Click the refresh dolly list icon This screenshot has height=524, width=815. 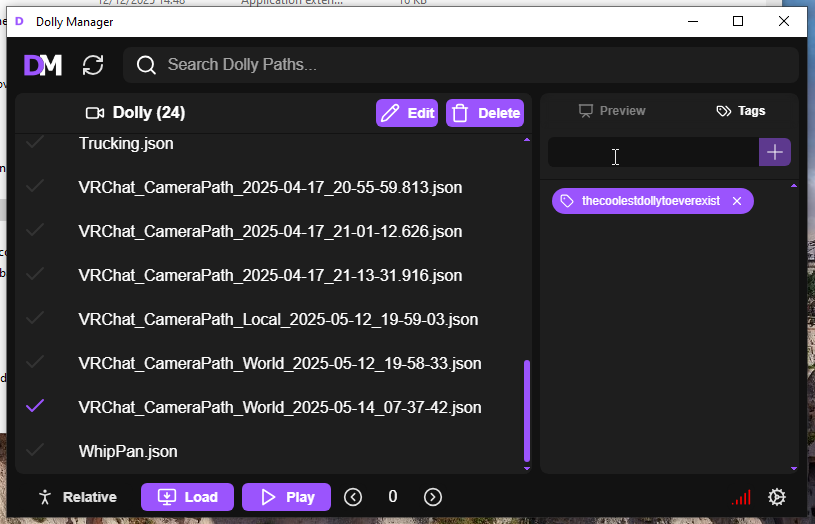pyautogui.click(x=93, y=65)
